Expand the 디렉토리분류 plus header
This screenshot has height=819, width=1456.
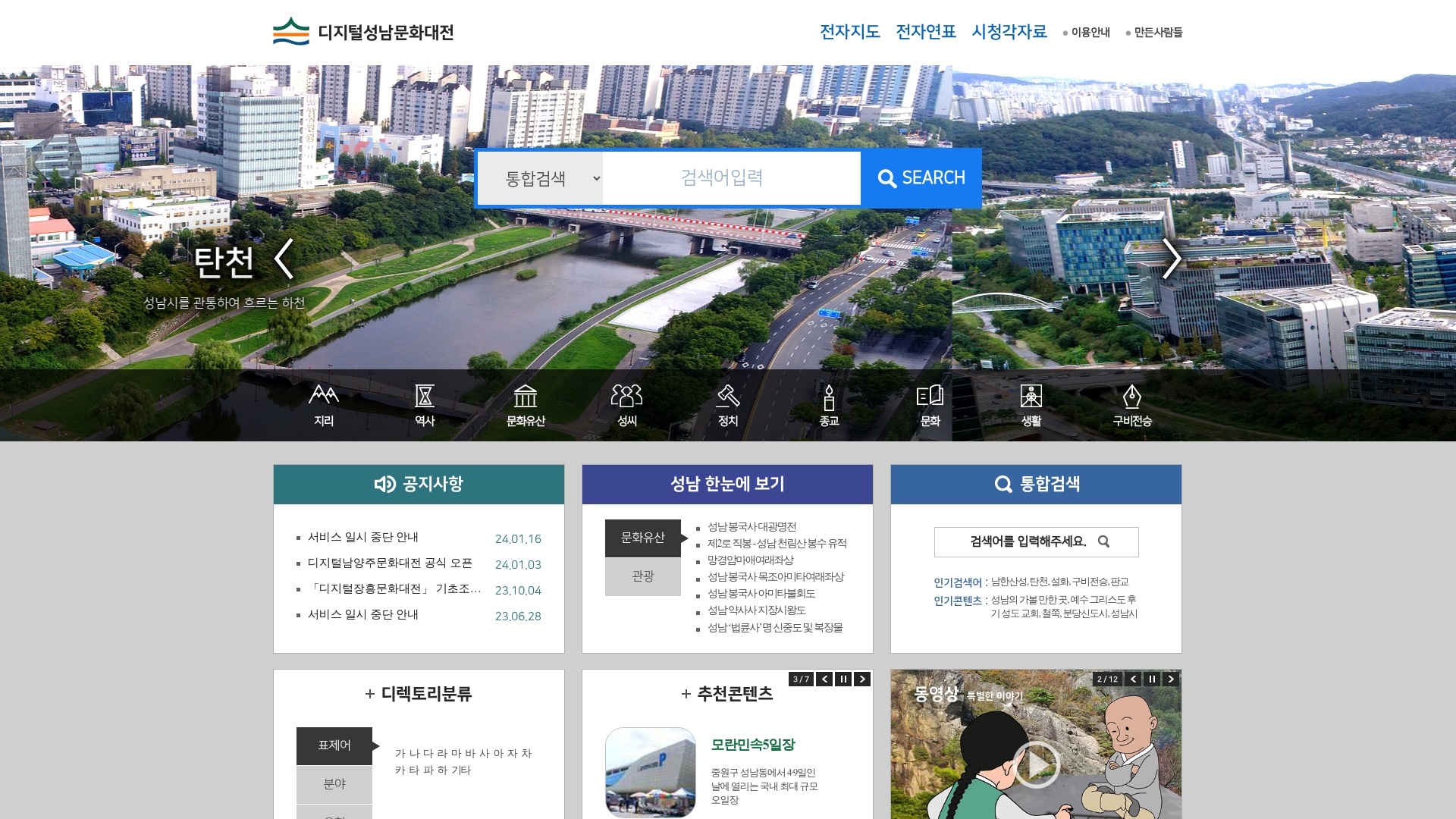419,694
